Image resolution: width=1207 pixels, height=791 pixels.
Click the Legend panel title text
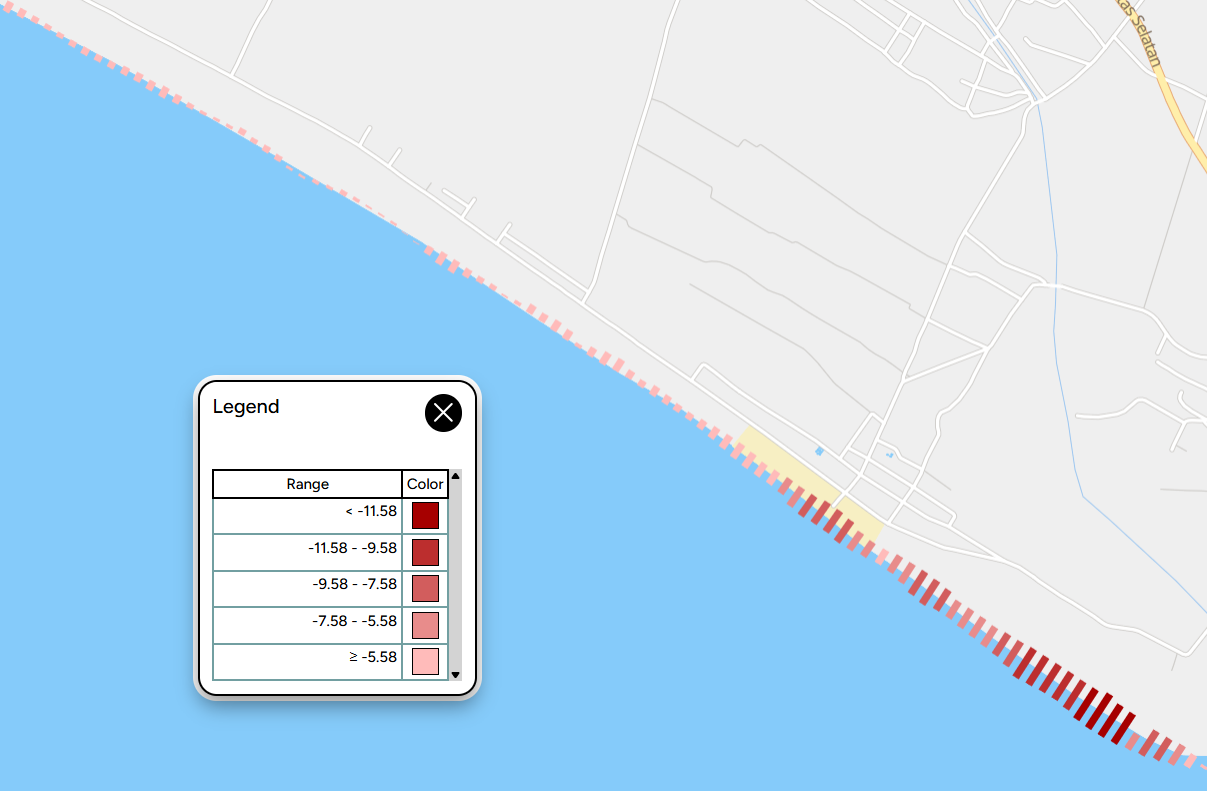click(245, 406)
